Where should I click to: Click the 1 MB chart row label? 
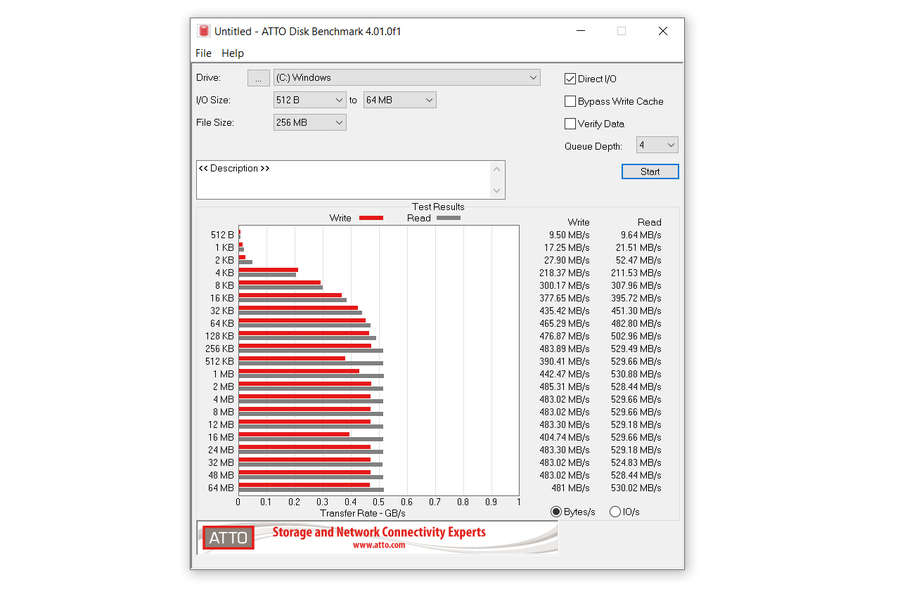point(223,374)
